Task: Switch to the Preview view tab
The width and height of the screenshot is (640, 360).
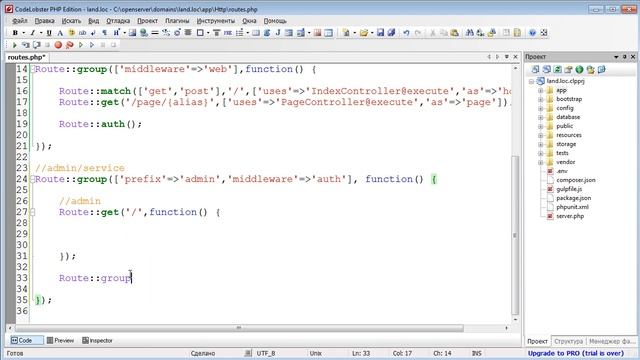Action: (60, 340)
